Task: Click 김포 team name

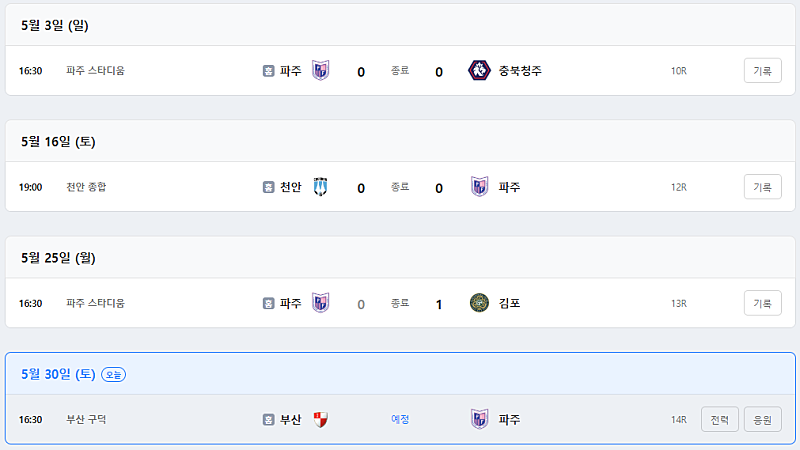Action: pos(509,304)
